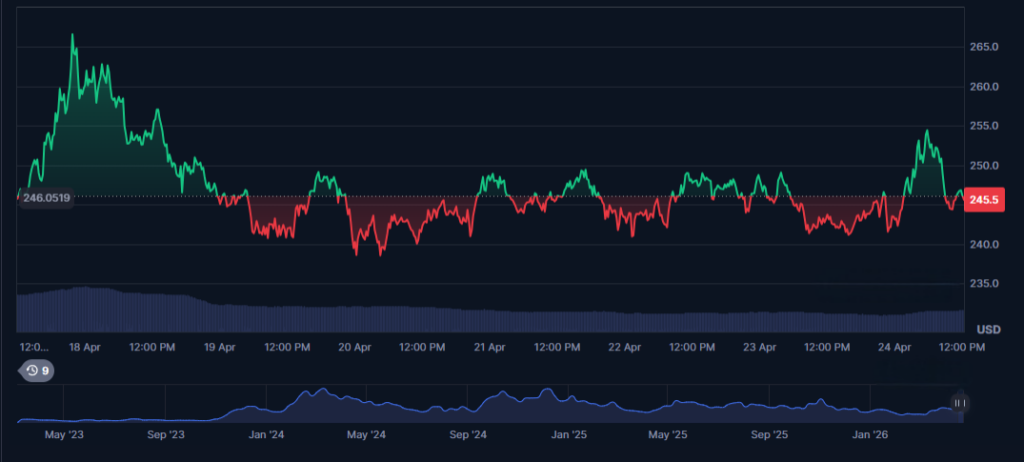Click the 235.0 price axis label

coord(984,284)
